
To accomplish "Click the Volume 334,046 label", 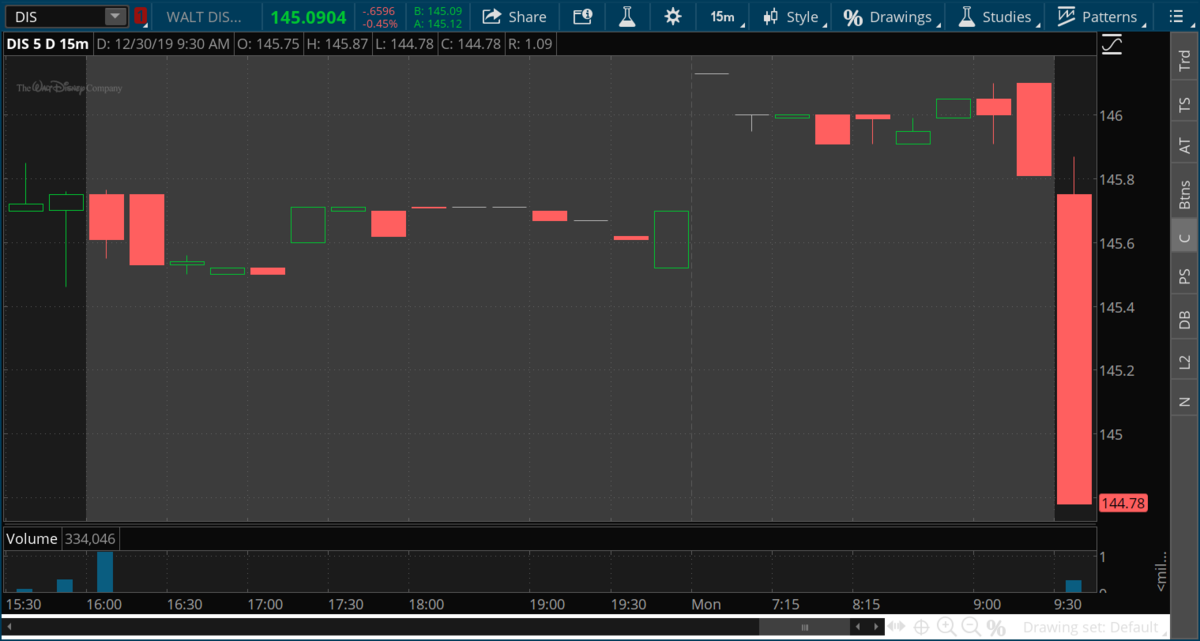I will (60, 539).
